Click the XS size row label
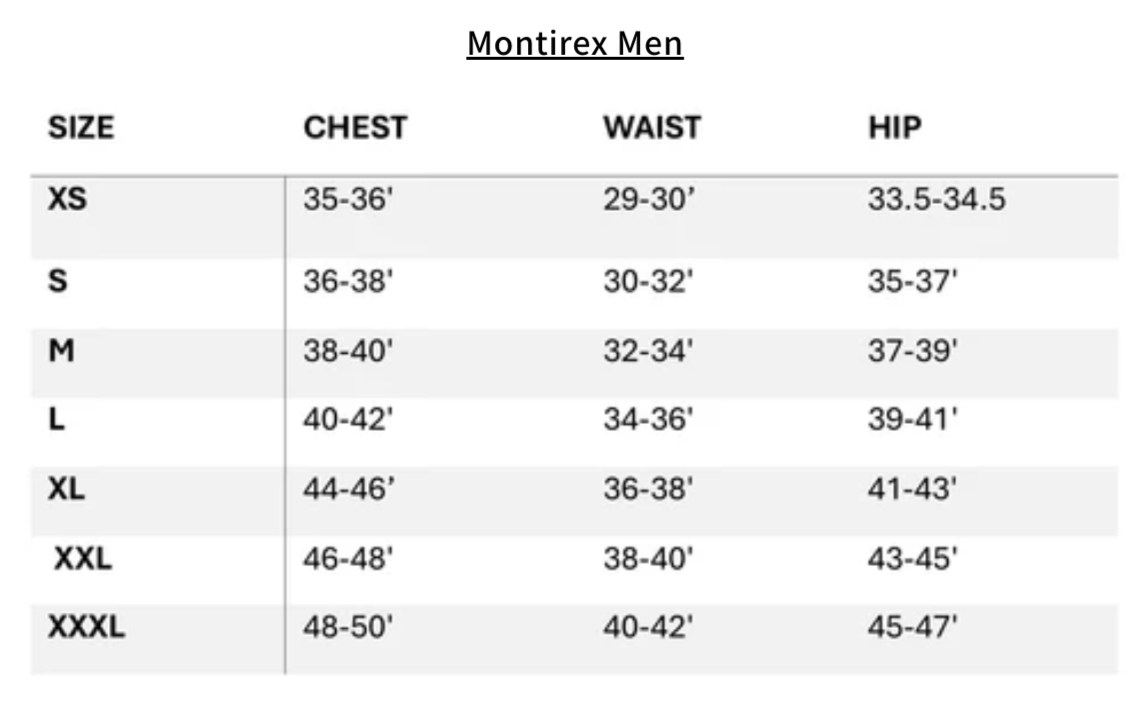 click(67, 199)
